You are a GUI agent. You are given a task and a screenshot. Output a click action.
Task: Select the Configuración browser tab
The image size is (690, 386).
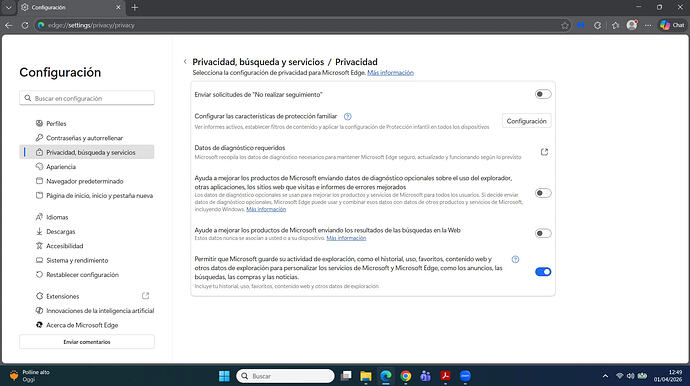[x=71, y=7]
